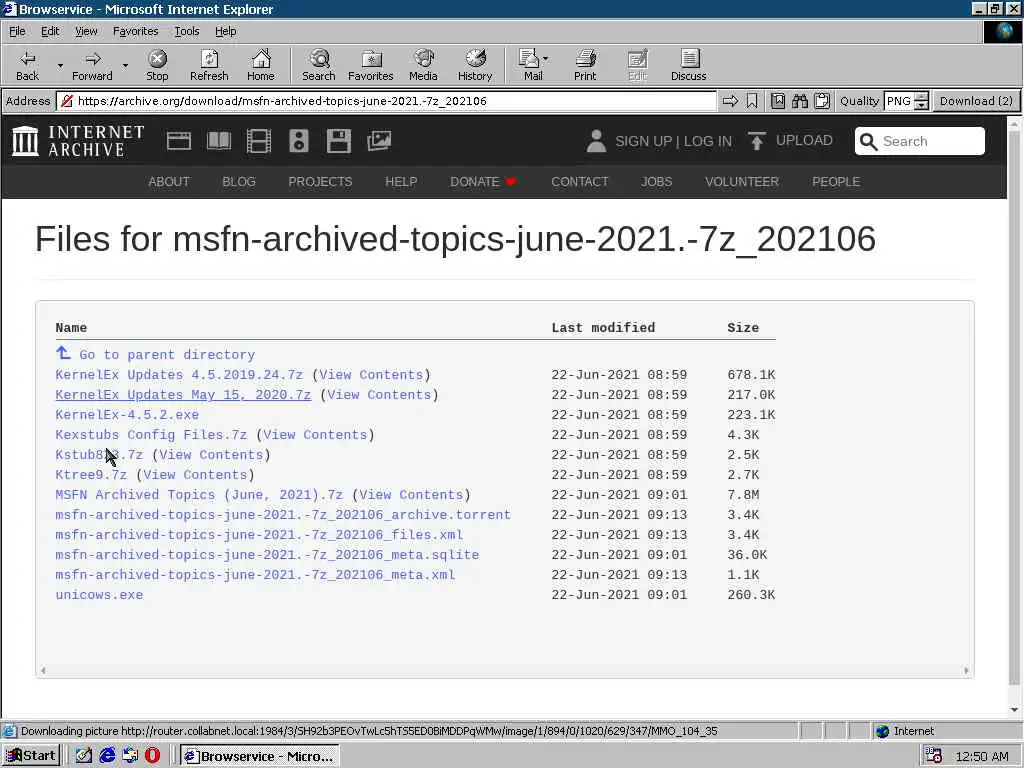This screenshot has height=768, width=1024.
Task: Open the Edit menu
Action: point(50,31)
